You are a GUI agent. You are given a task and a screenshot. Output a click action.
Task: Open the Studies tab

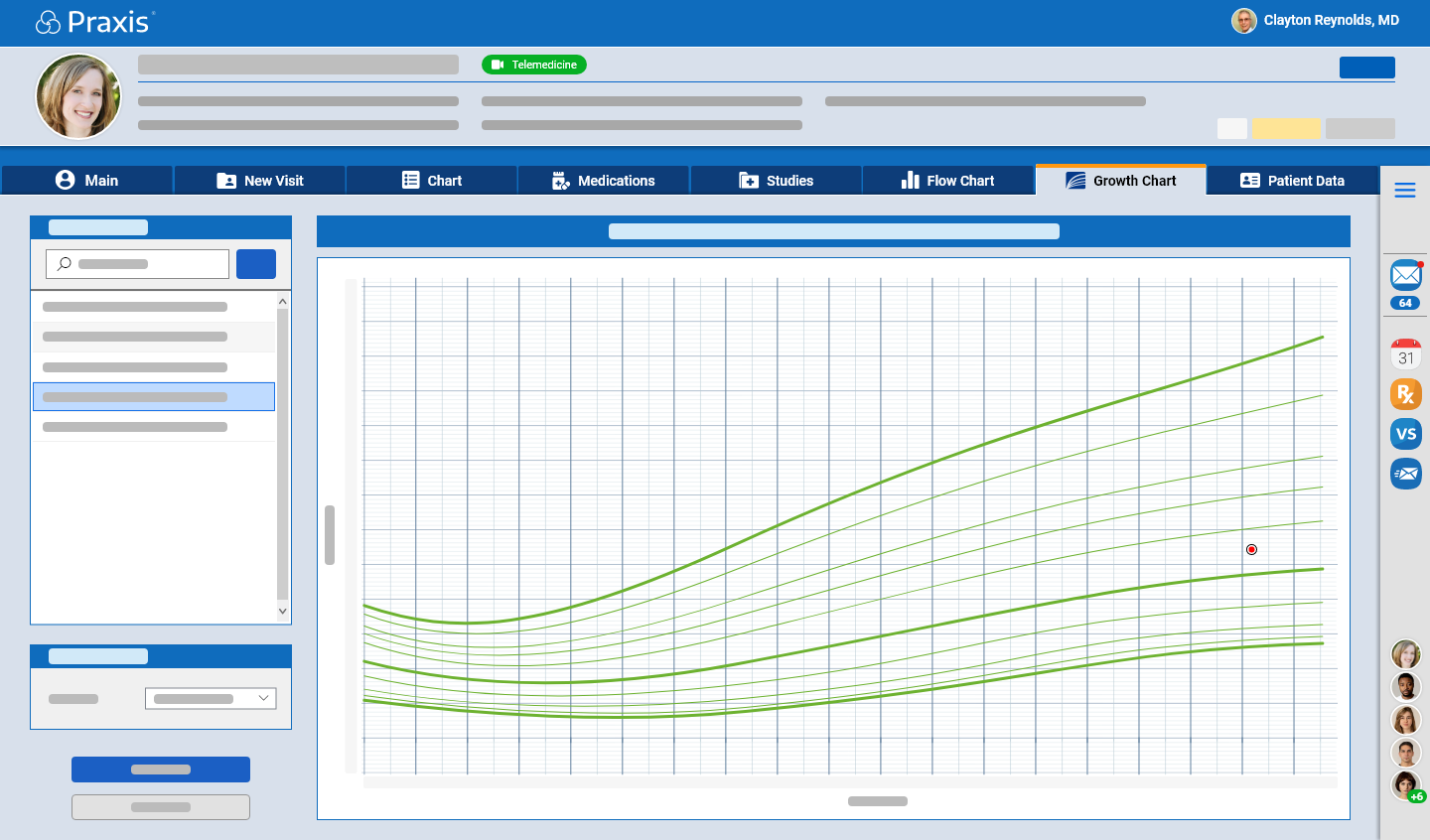777,181
